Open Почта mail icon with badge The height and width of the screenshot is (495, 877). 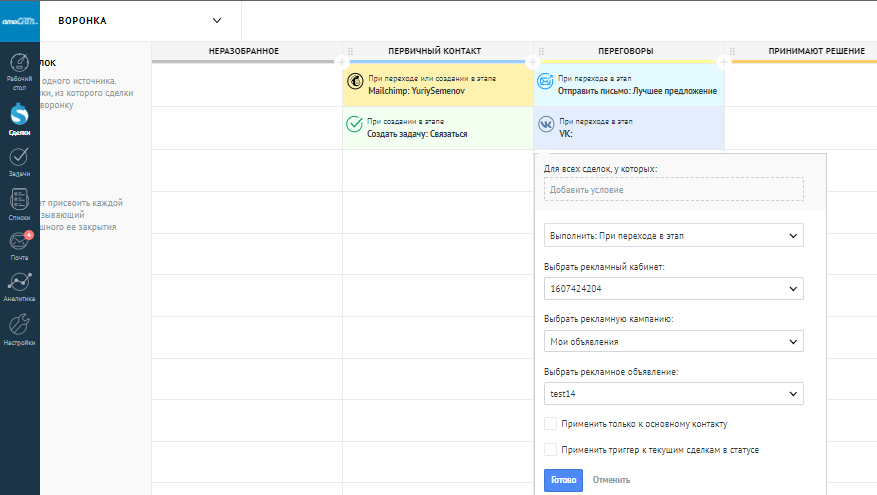(x=19, y=244)
